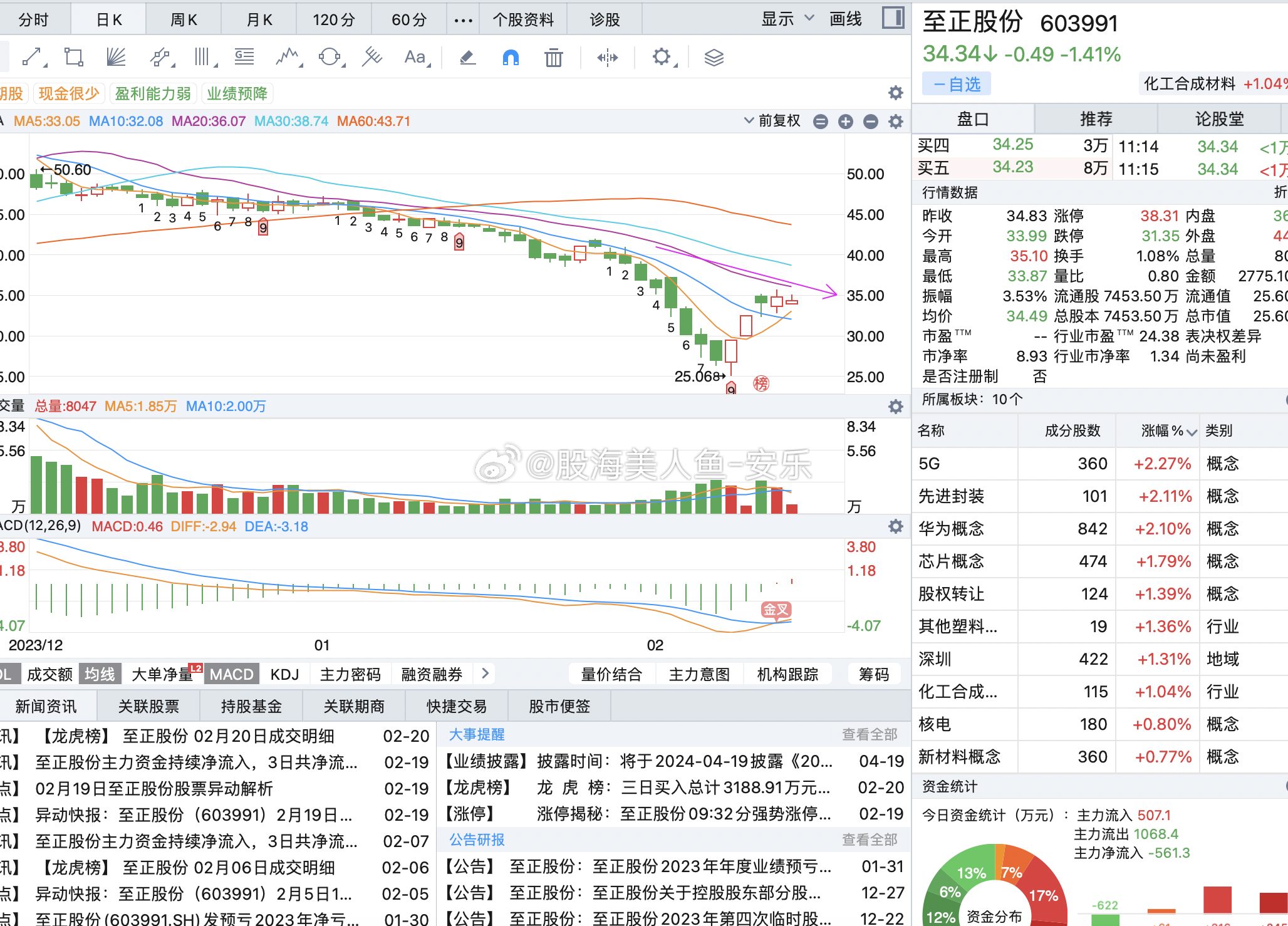Viewport: 1288px width, 926px height.
Task: Select the rectangle shape drawing tool
Action: pyautogui.click(x=74, y=58)
